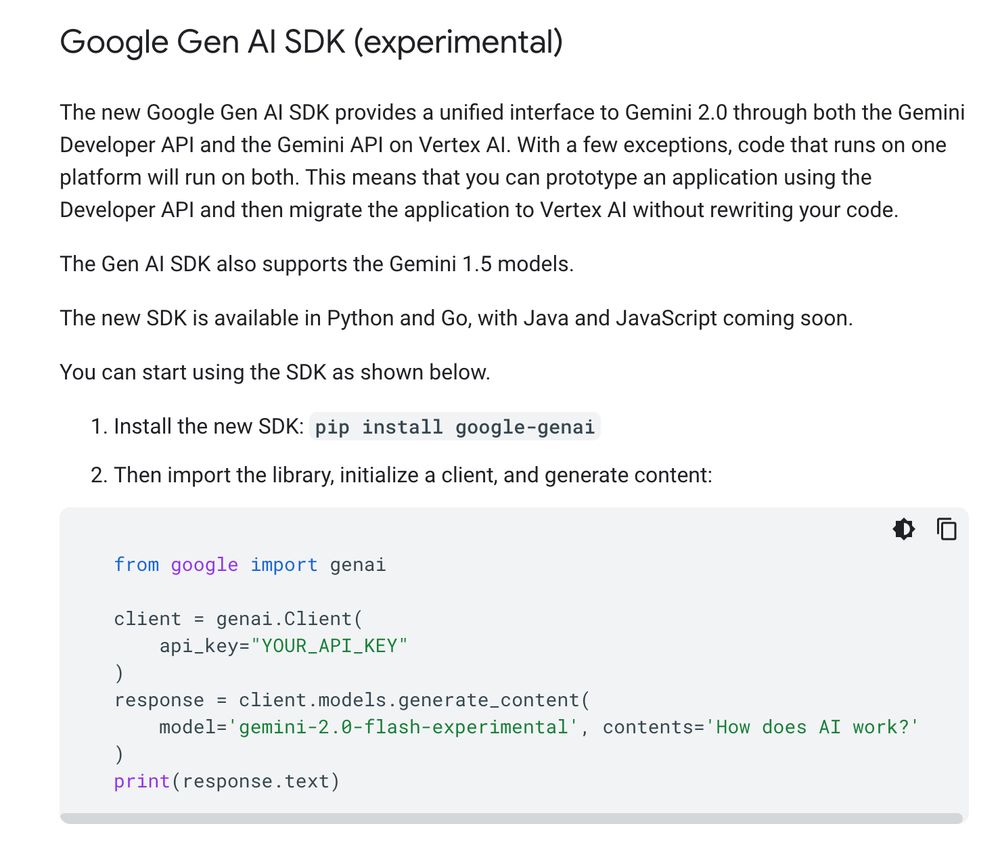Click sentence 'The Gen AI SDK also supports the Gemini 1.5 models.'
The width and height of the screenshot is (1000, 855).
pos(317,264)
